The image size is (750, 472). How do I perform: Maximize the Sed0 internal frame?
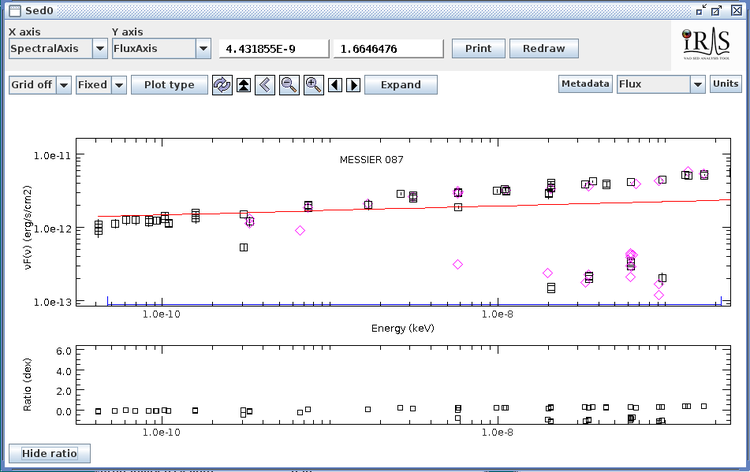(x=717, y=11)
